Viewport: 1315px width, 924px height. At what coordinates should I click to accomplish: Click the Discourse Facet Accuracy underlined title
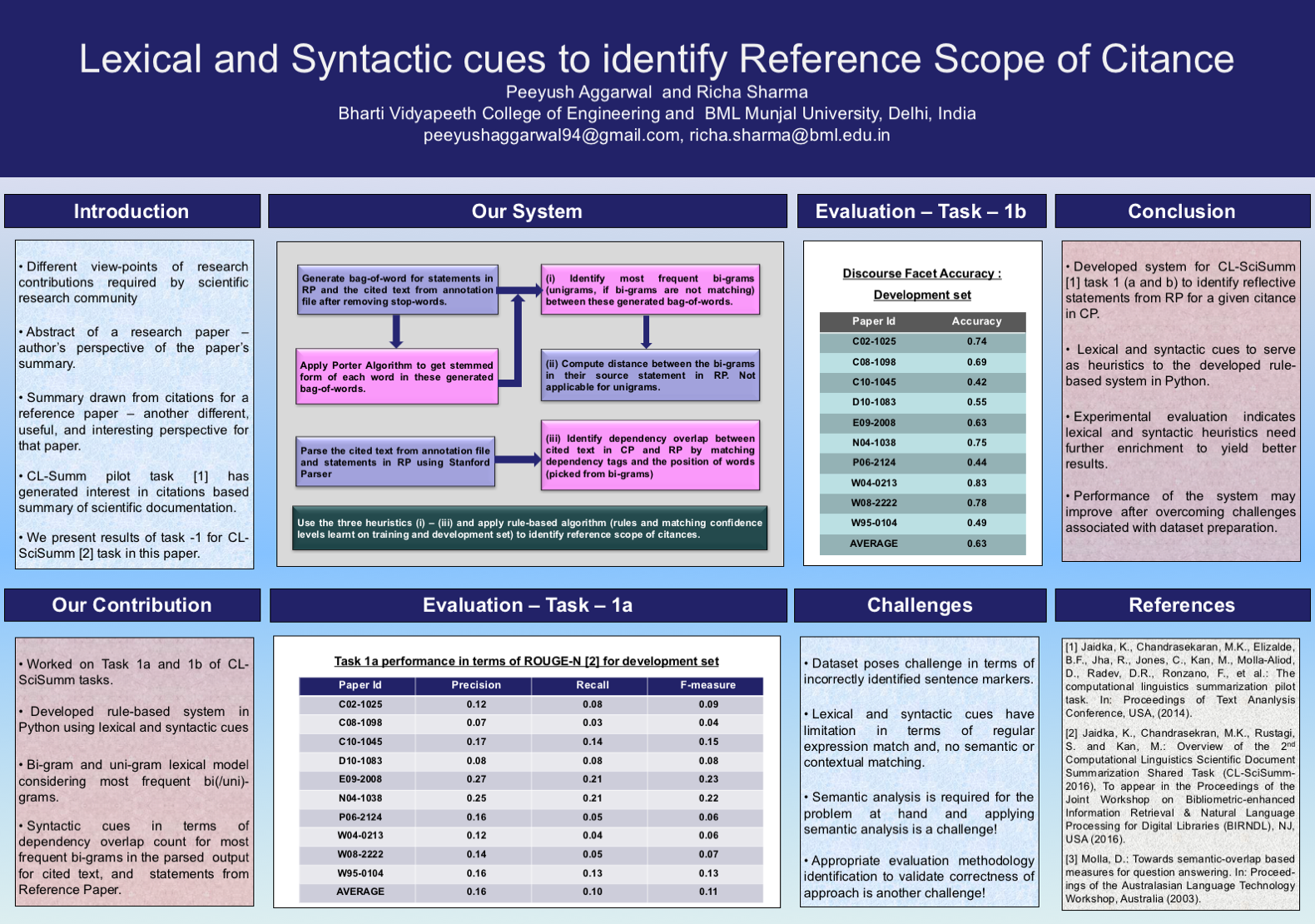tap(921, 273)
